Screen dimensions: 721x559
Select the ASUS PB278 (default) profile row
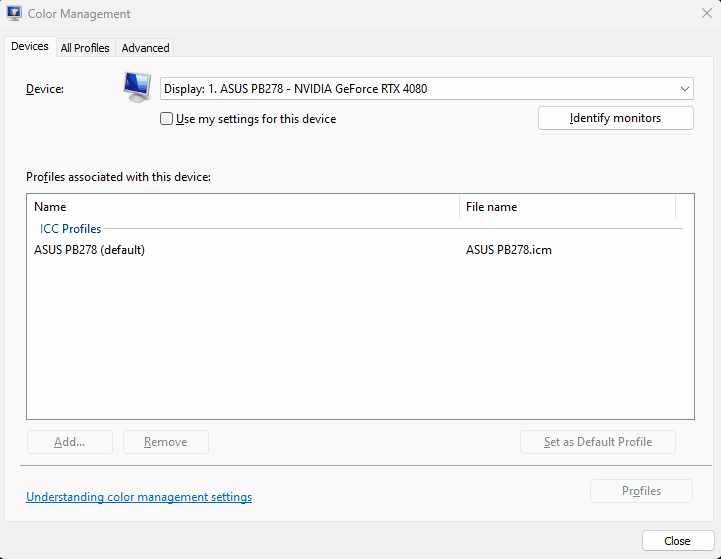pos(360,250)
